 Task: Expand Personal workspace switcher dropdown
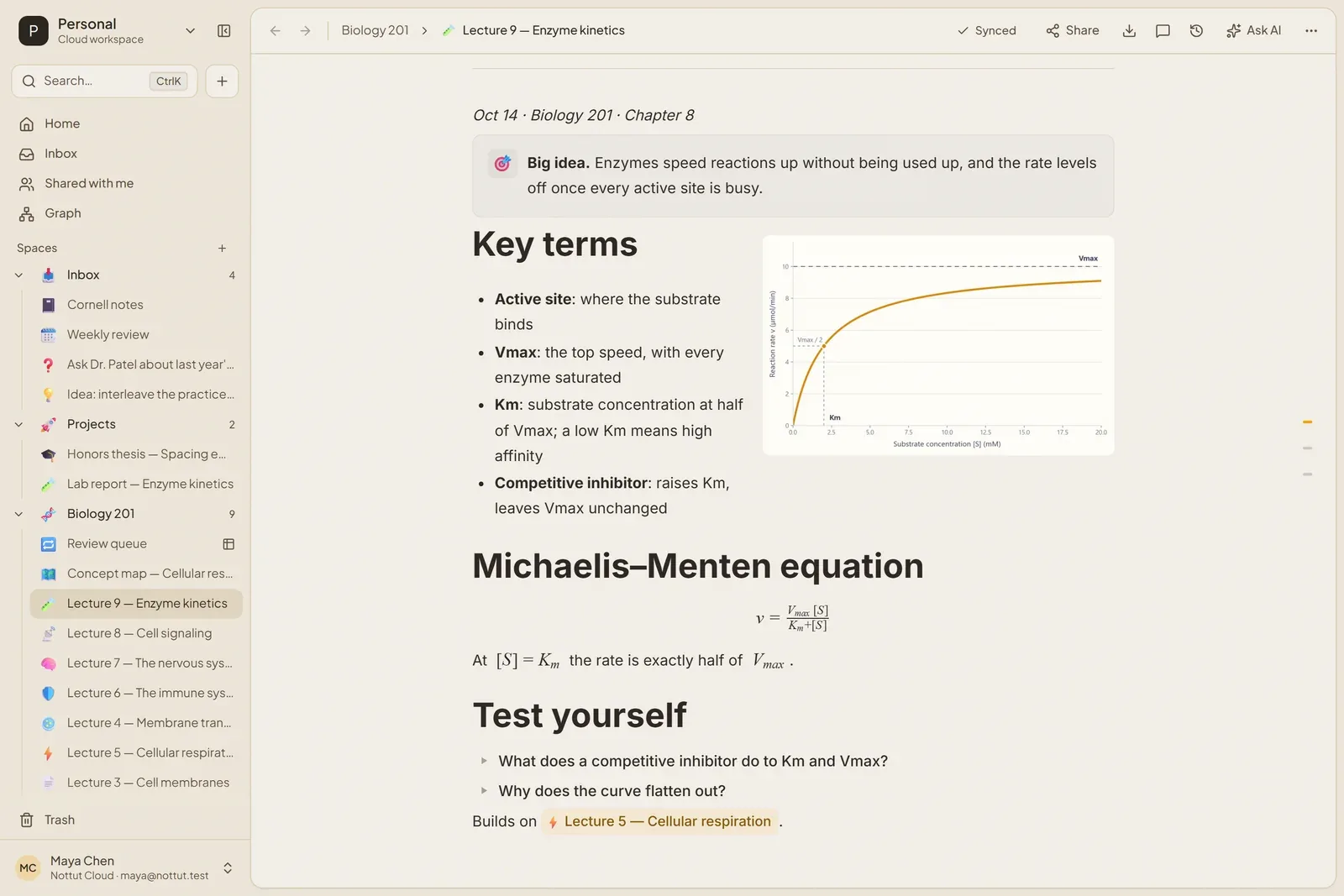[190, 31]
